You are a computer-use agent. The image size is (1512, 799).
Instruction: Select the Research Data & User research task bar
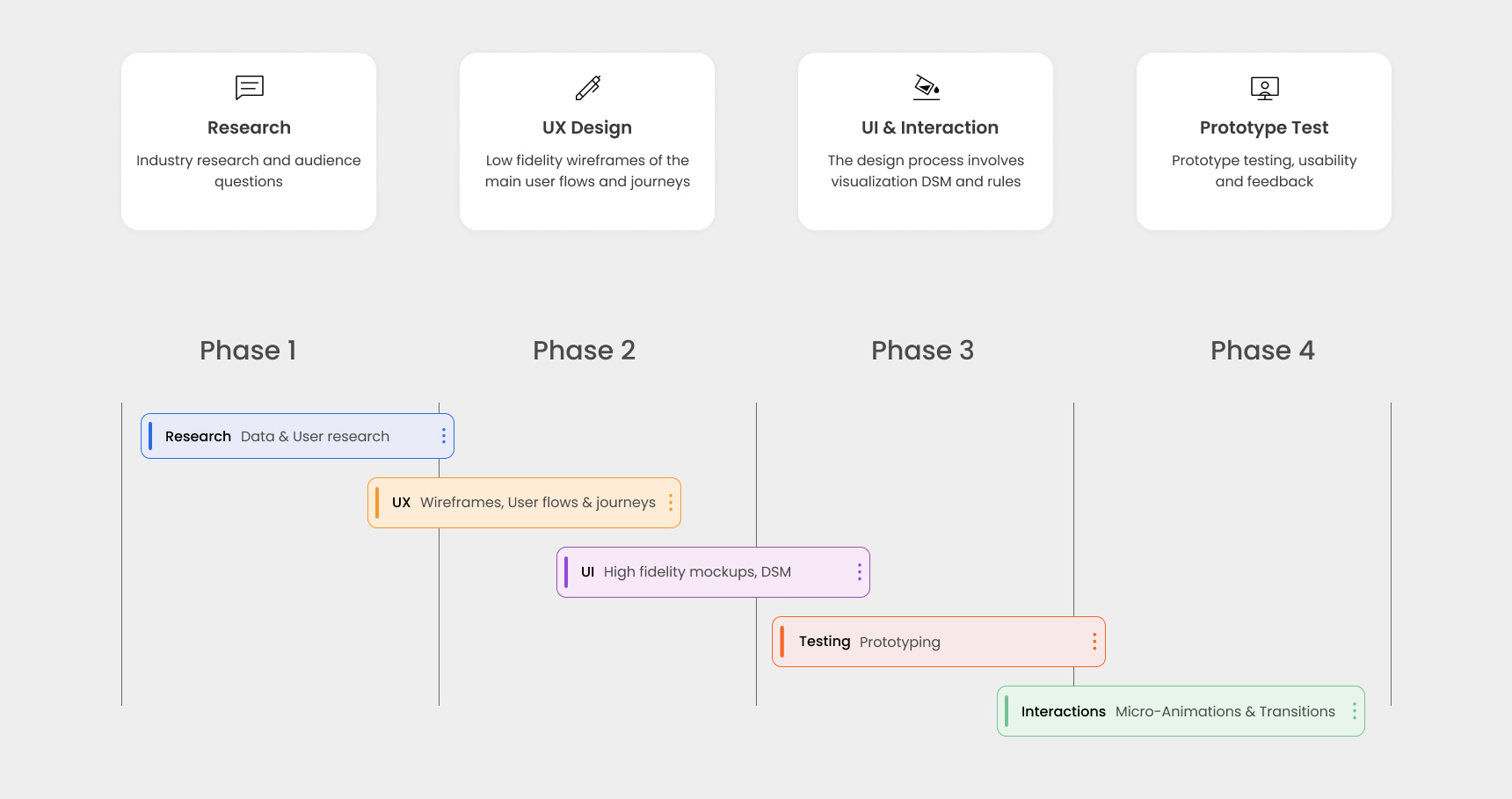pyautogui.click(x=297, y=436)
